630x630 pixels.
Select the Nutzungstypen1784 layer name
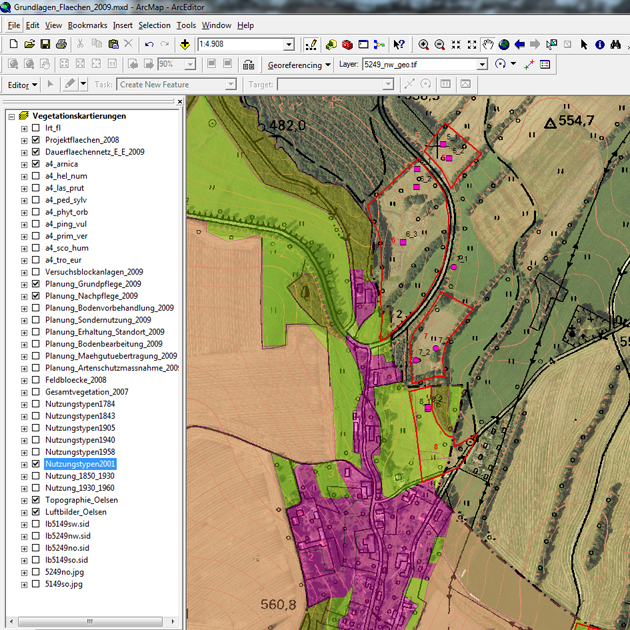pyautogui.click(x=80, y=404)
